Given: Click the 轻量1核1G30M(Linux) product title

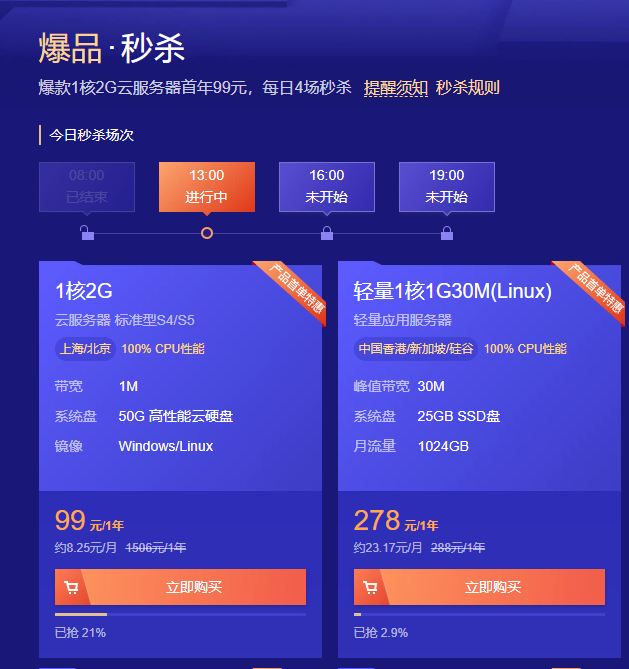Looking at the screenshot, I should 452,291.
